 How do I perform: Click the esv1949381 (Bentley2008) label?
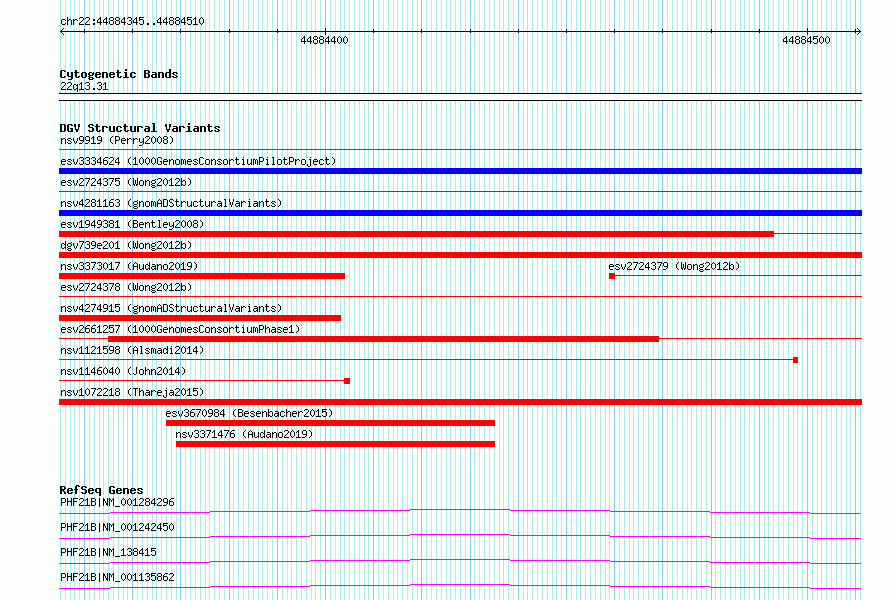(x=132, y=224)
